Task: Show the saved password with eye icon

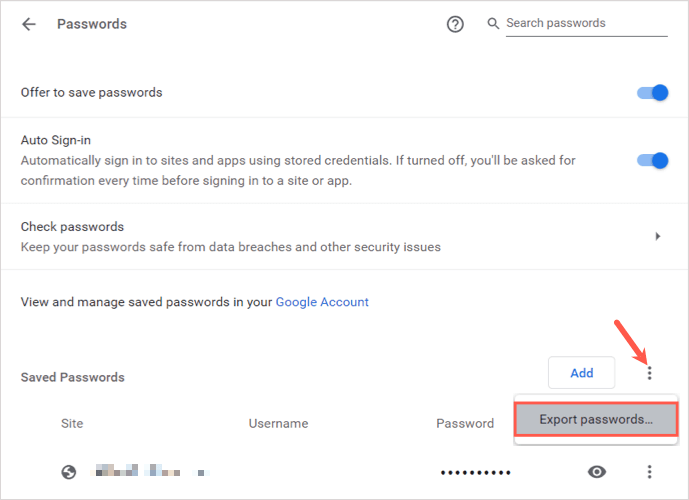Action: [x=598, y=472]
